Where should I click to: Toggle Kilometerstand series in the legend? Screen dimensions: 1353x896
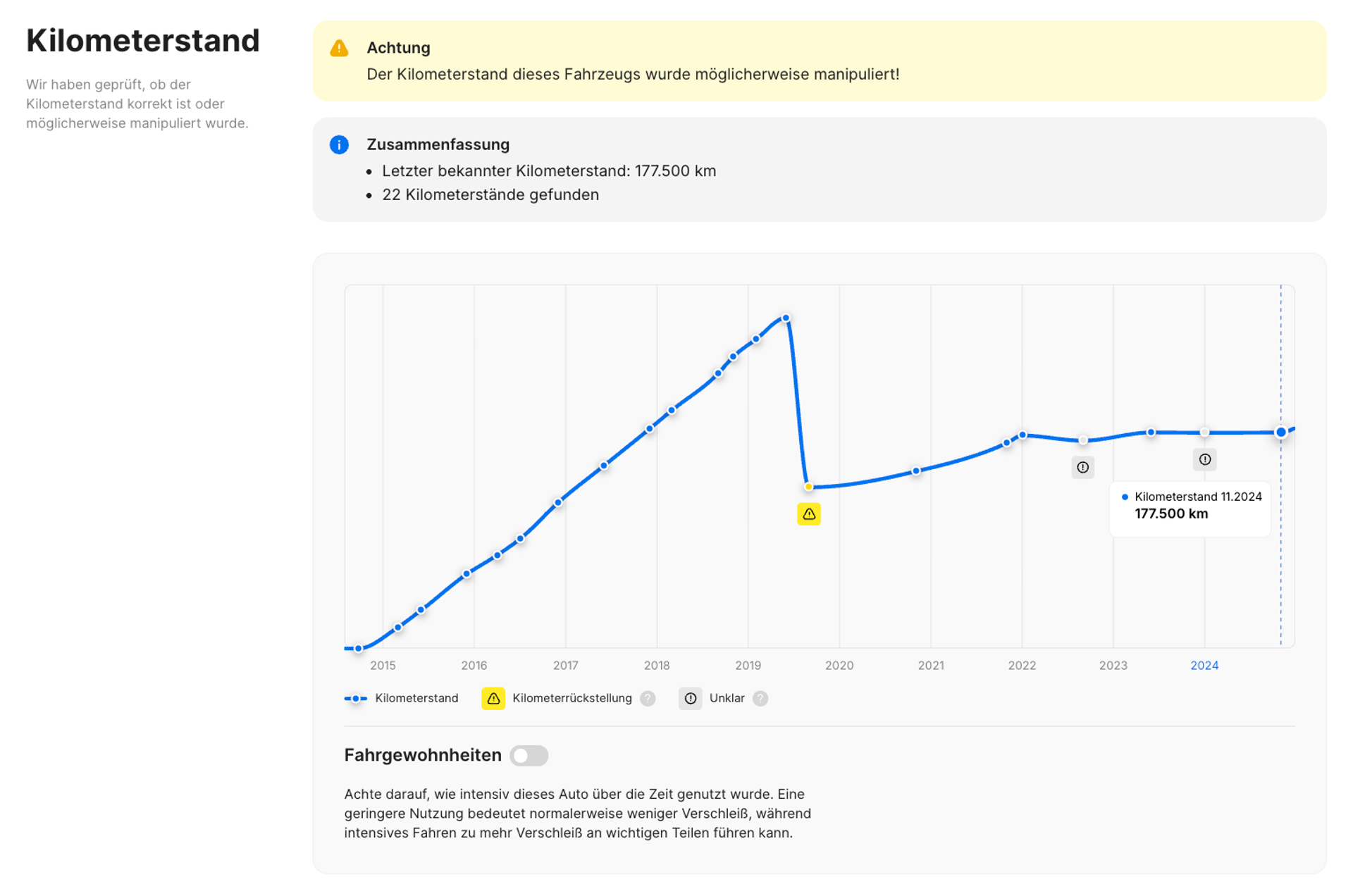coord(401,698)
